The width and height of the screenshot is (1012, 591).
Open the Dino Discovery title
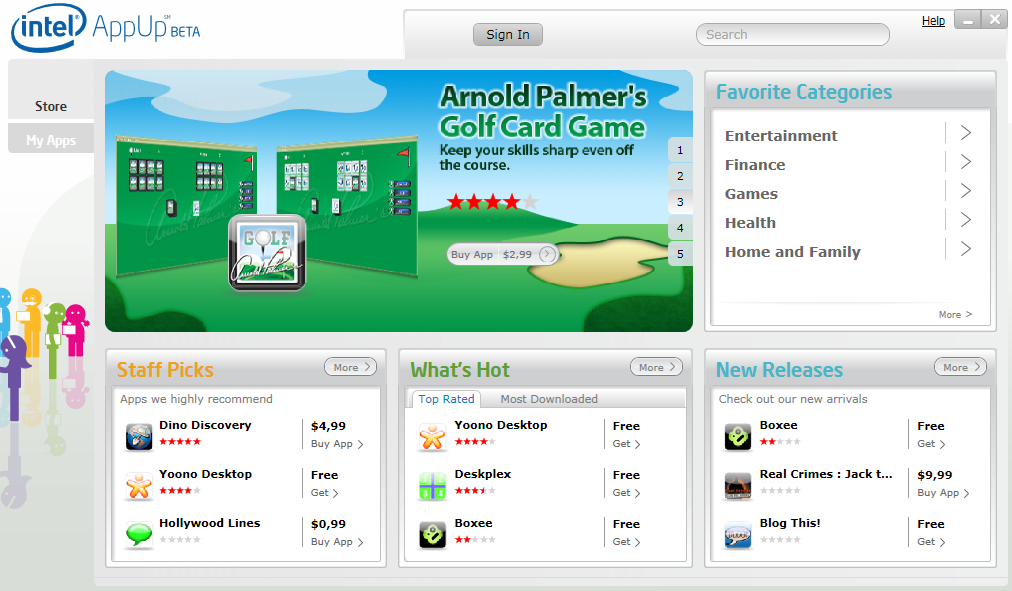coord(205,425)
